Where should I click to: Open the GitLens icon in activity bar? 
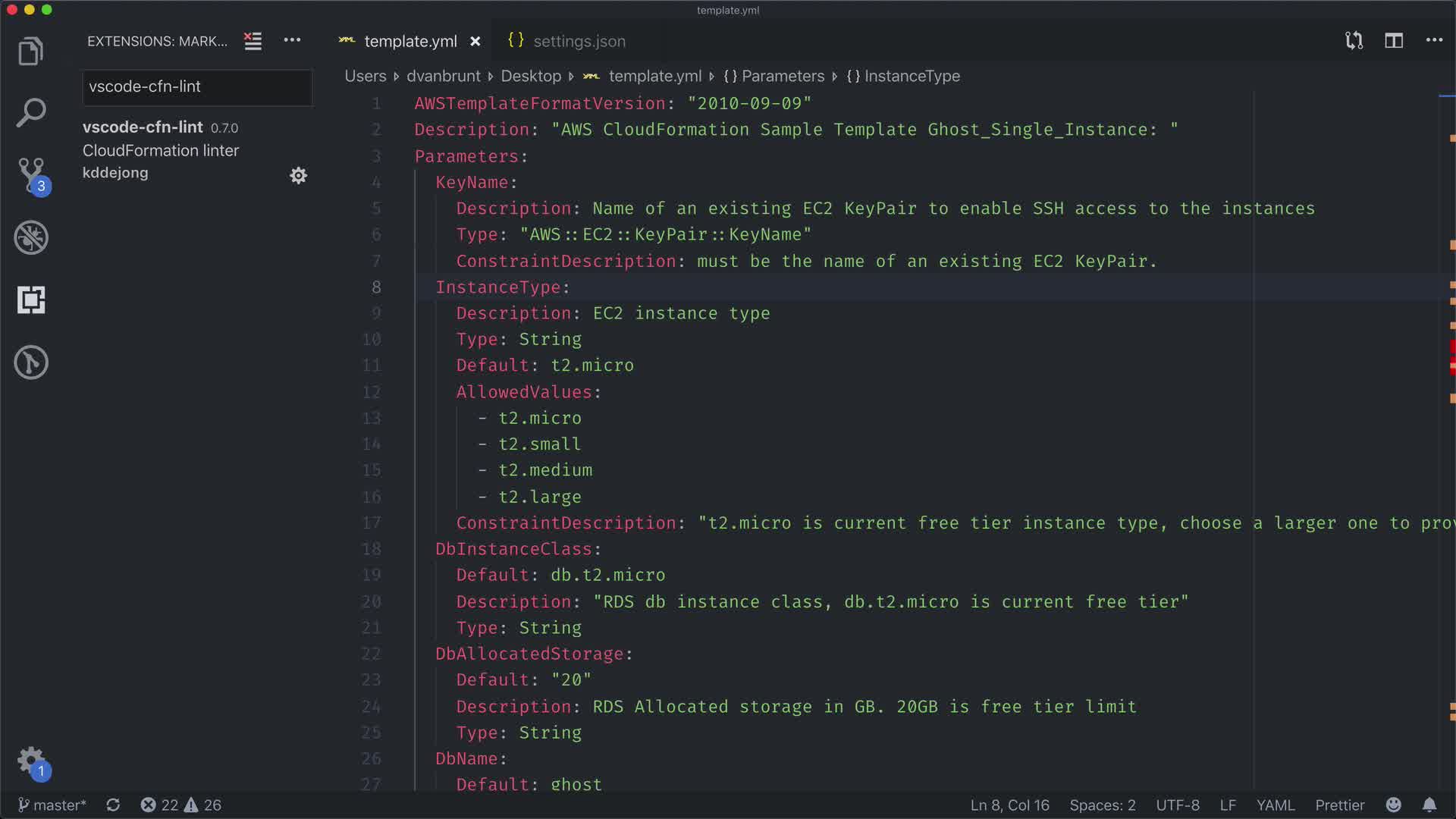pyautogui.click(x=31, y=362)
